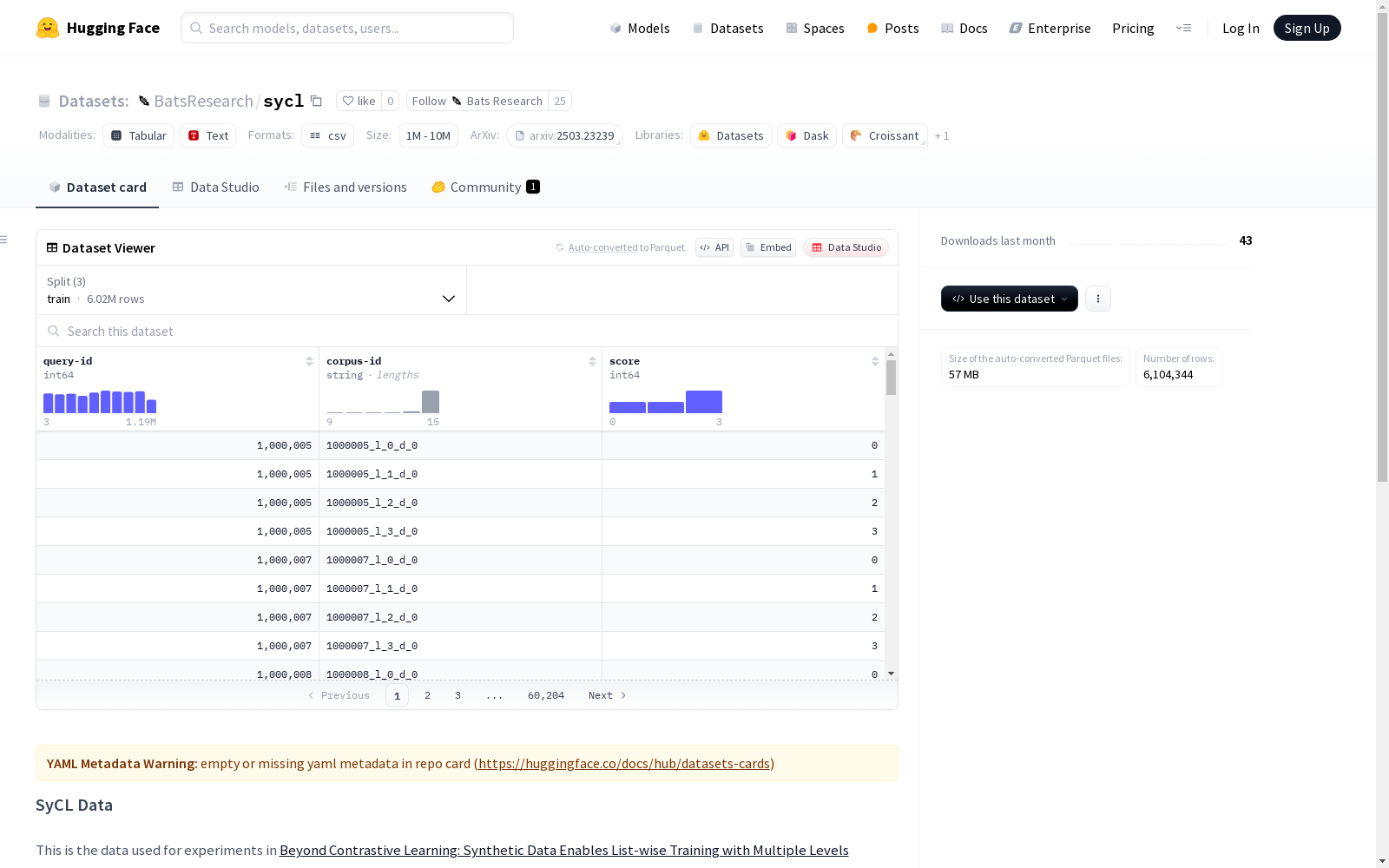Screen dimensions: 1389x868
Task: Open the Enterprise menu item
Action: click(1050, 28)
